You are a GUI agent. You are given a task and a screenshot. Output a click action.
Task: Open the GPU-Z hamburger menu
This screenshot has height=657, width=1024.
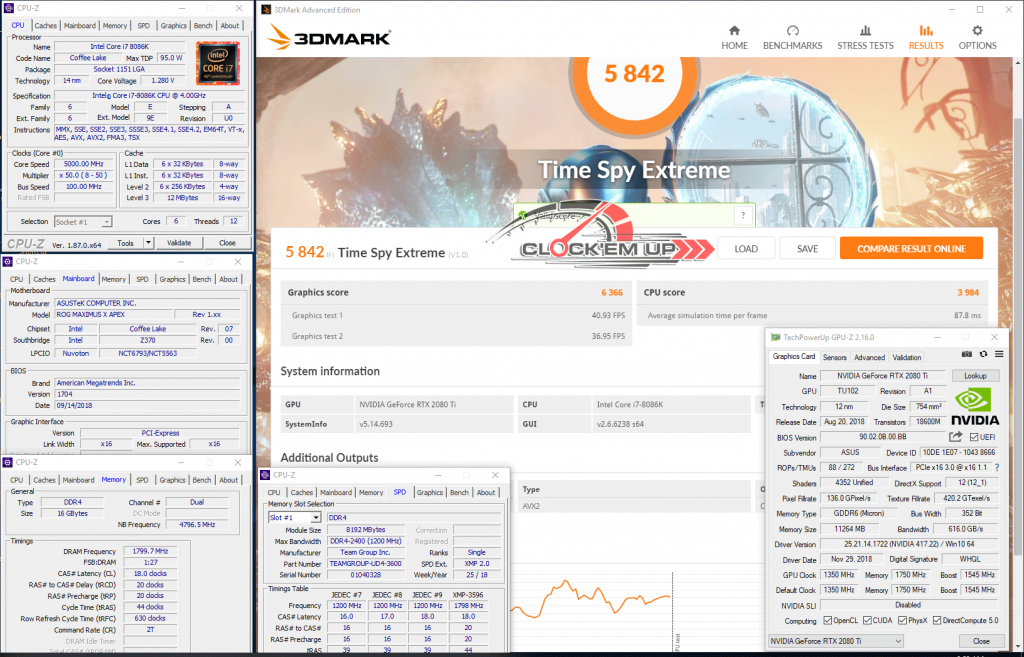999,354
